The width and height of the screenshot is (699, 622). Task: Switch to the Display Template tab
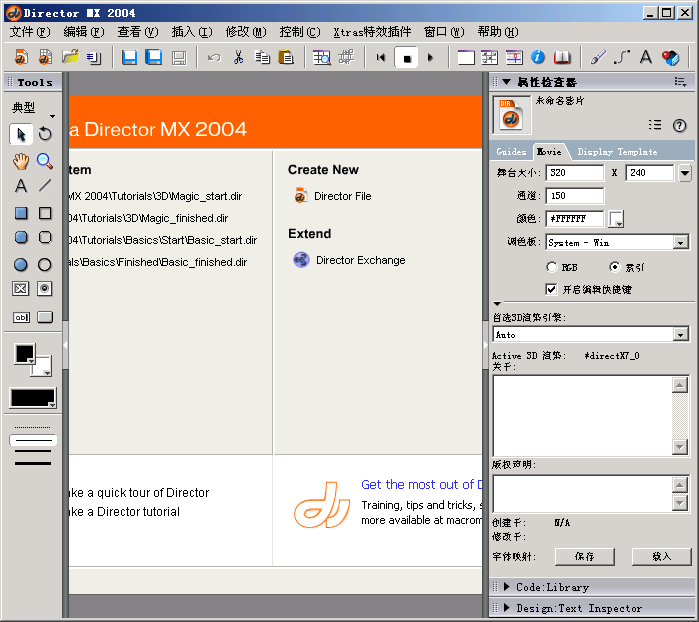point(617,152)
